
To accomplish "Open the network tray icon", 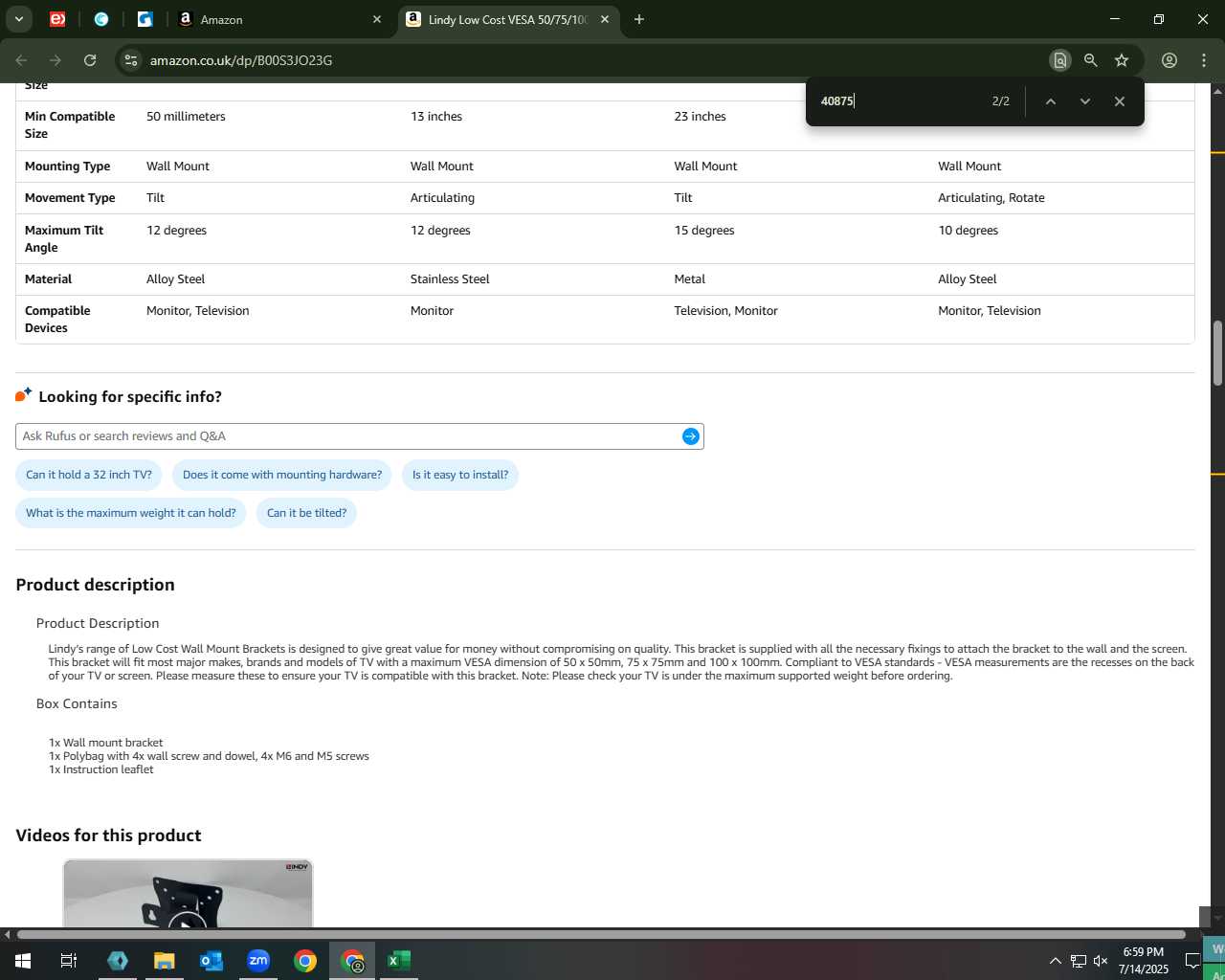I will click(1078, 961).
